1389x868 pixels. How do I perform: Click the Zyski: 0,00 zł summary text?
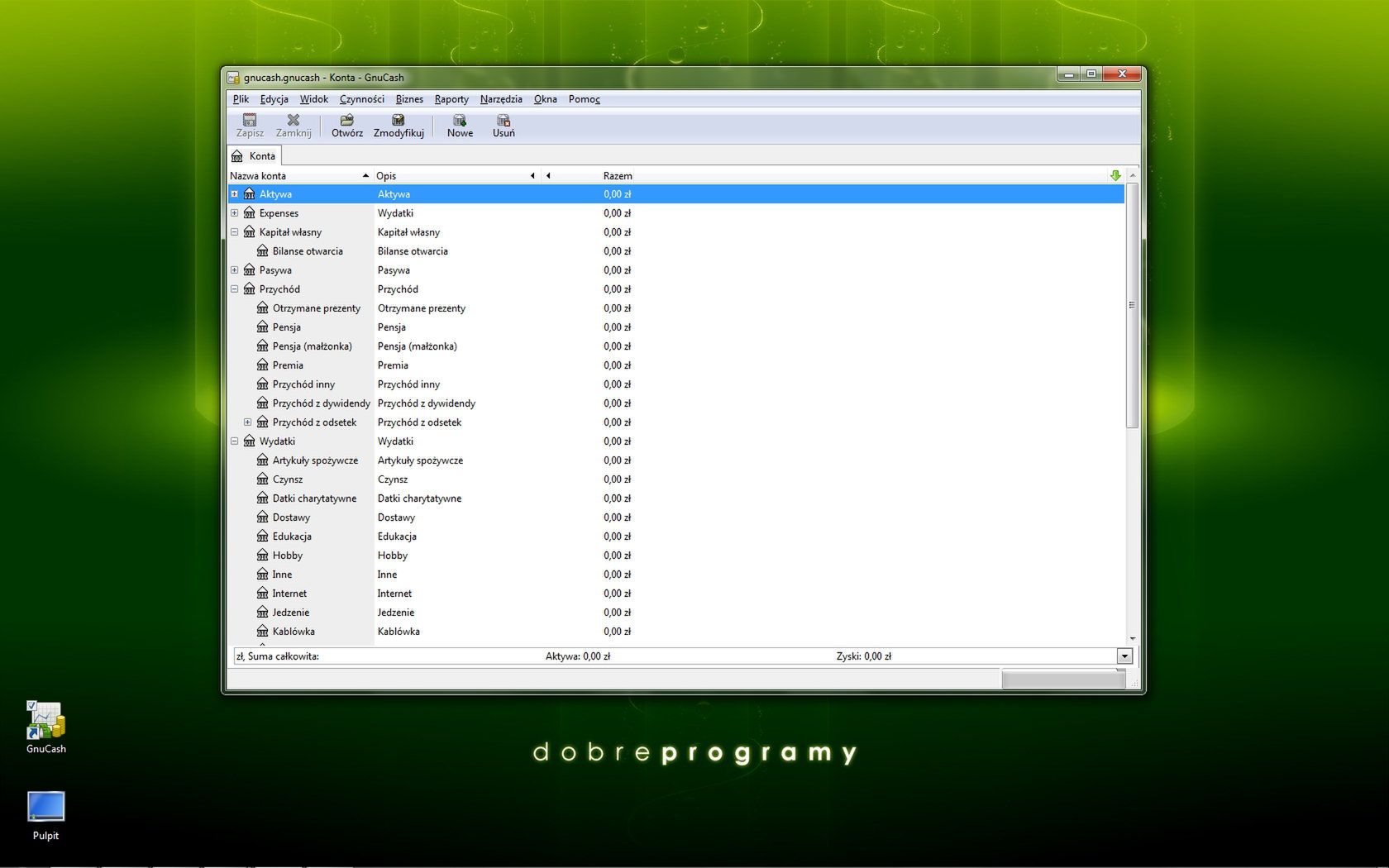pos(863,656)
